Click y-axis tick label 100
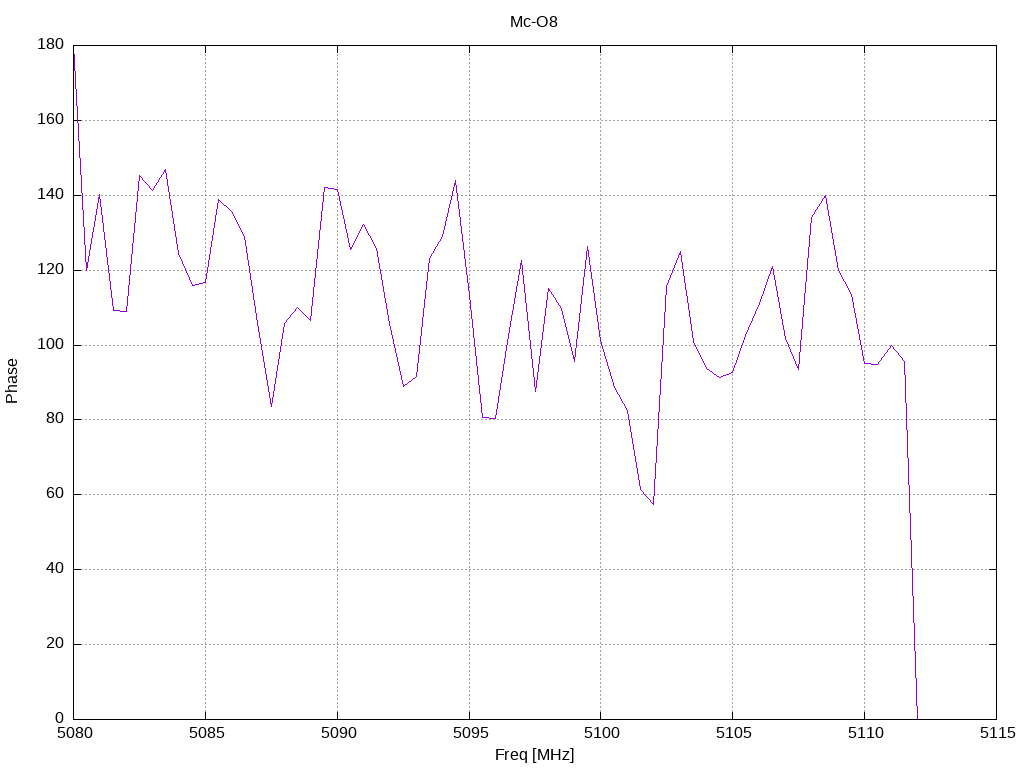Screen dimensions: 1024x768 (x=51, y=344)
